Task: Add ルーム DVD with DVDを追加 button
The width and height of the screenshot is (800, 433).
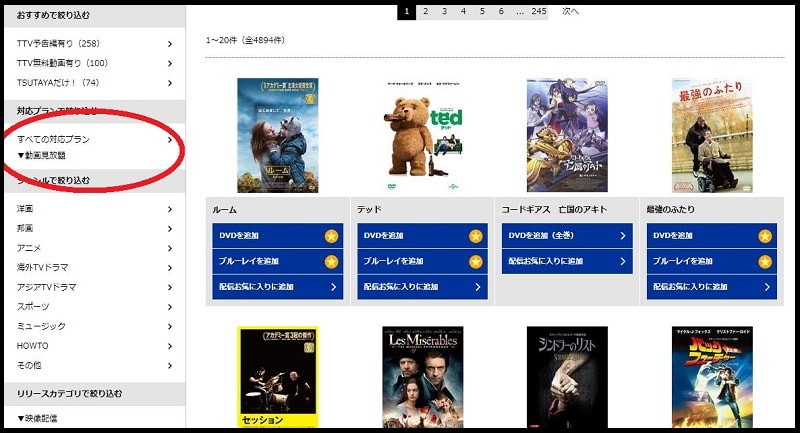Action: (278, 236)
